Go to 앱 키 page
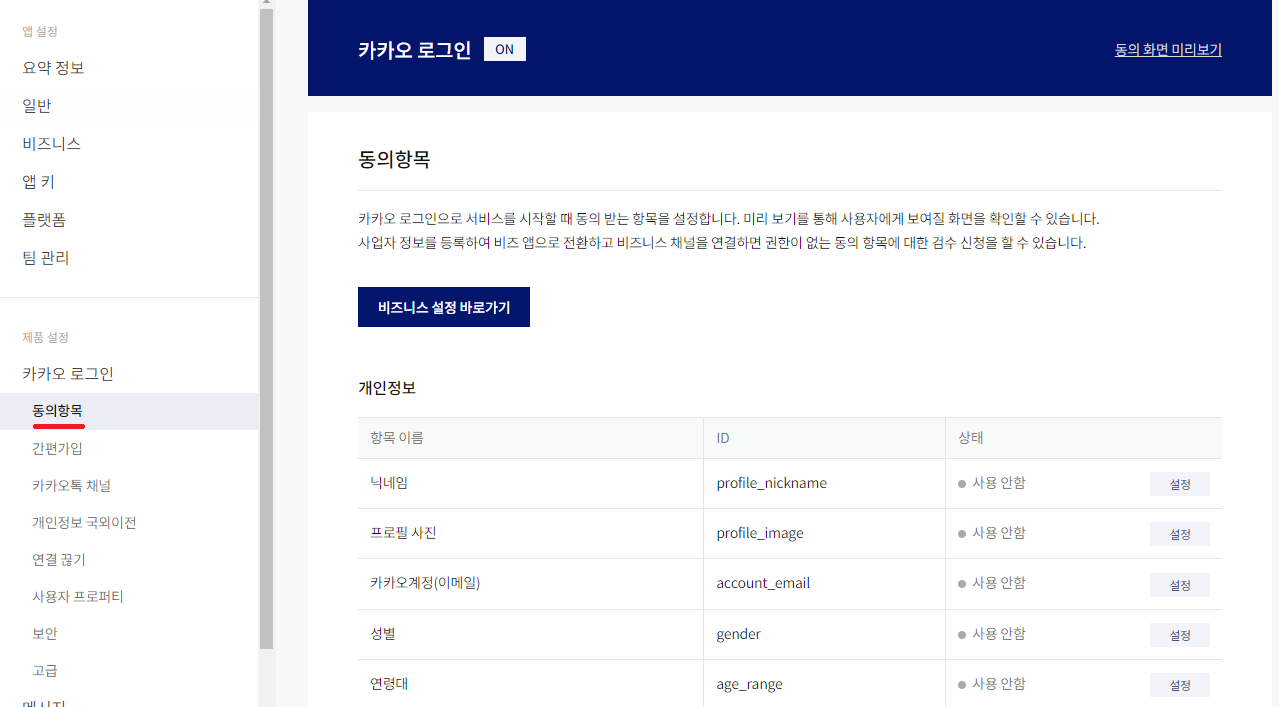 [39, 182]
